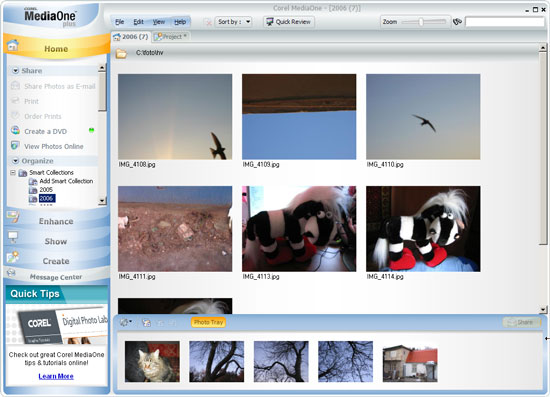Screen dimensions: 550x397
Task: Click the Quick Review button
Action: point(289,22)
